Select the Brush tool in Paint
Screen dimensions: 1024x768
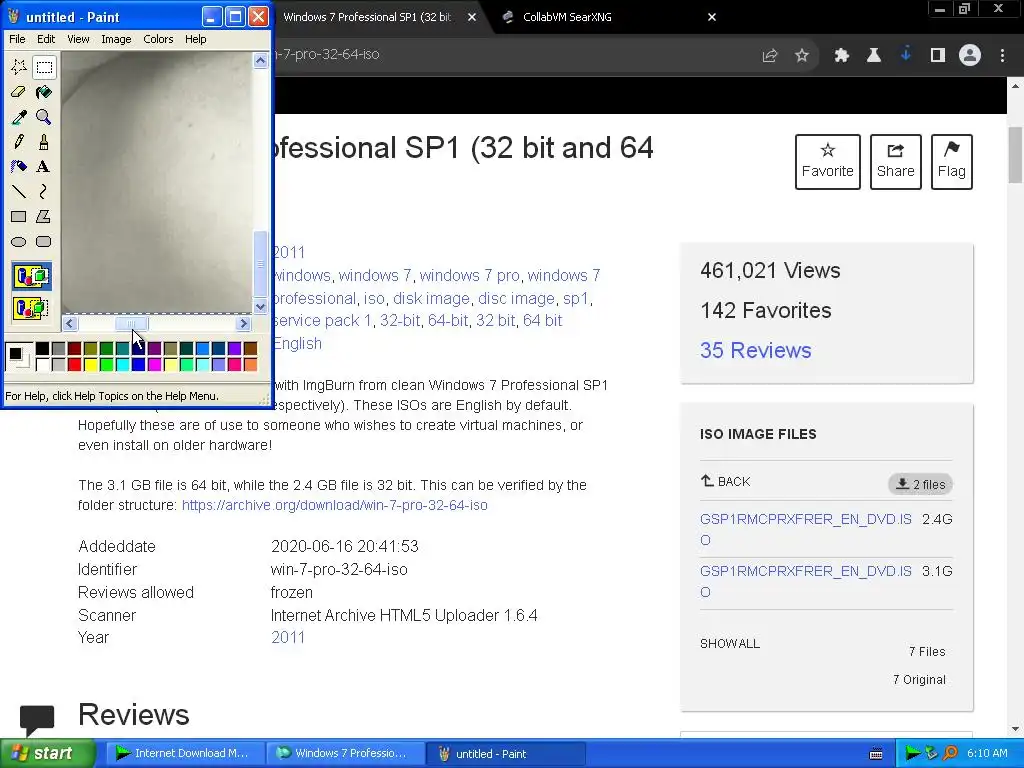pyautogui.click(x=44, y=142)
